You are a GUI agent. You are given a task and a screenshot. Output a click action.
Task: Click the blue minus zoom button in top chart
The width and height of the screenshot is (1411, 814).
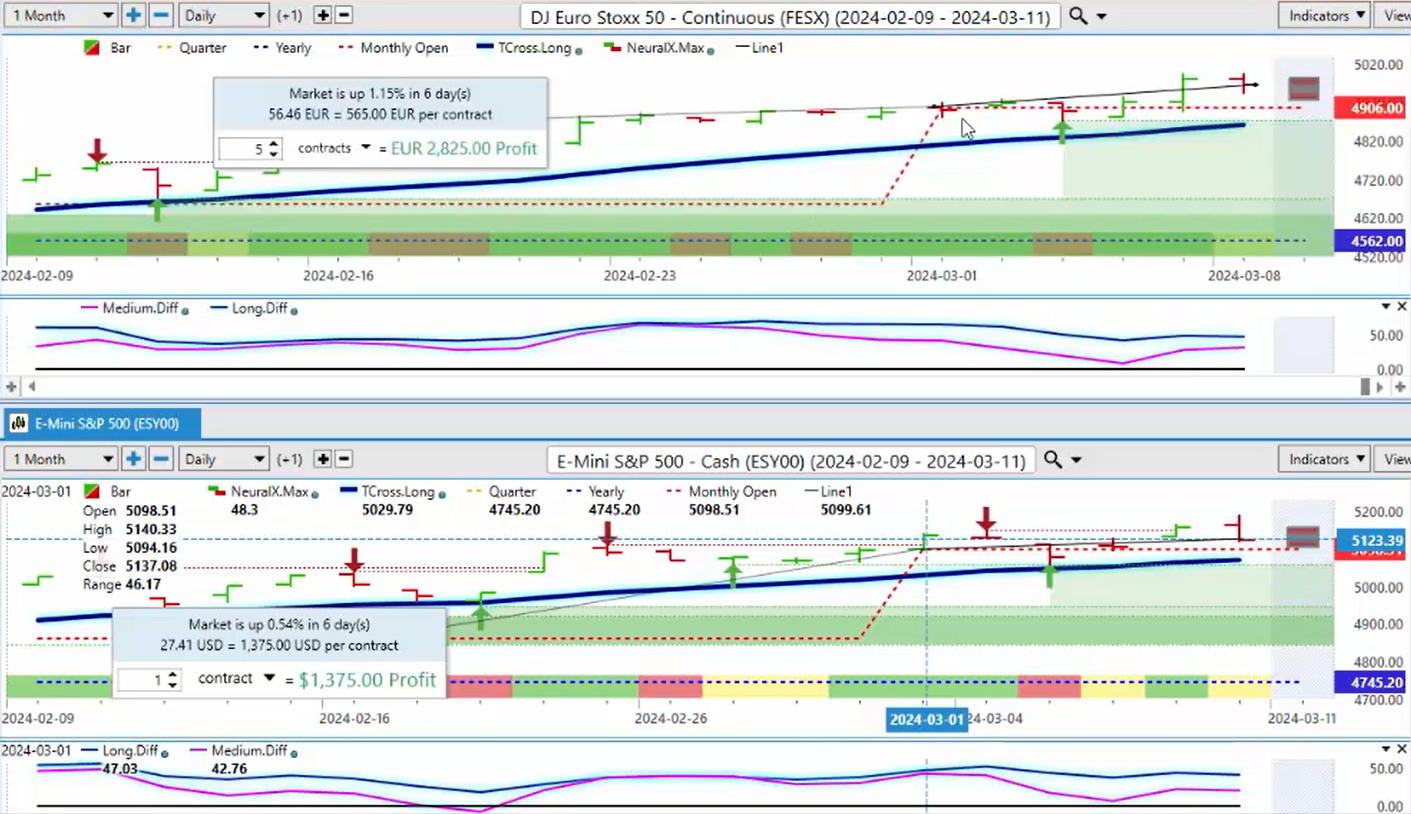[x=161, y=16]
